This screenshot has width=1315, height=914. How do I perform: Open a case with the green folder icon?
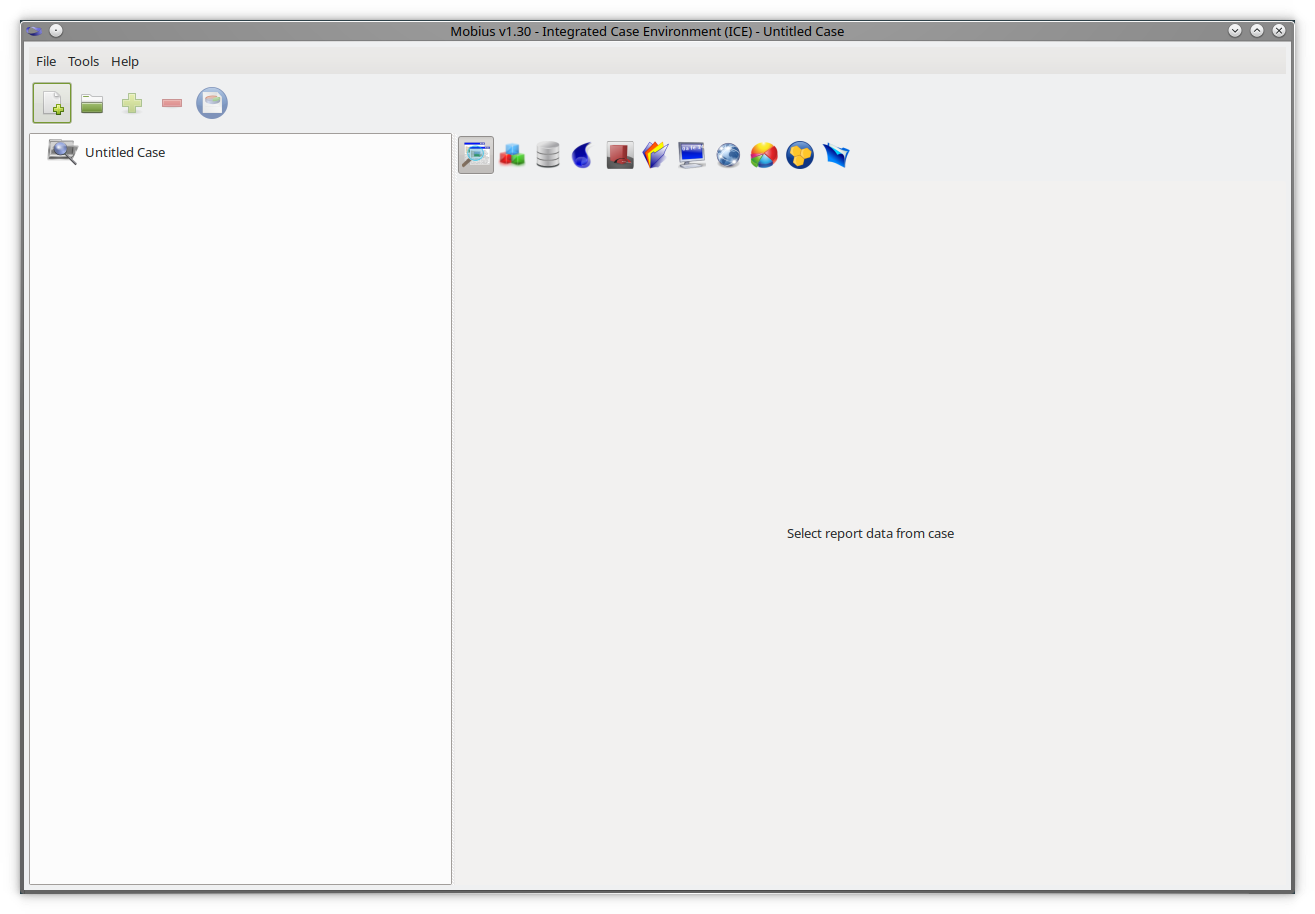pyautogui.click(x=92, y=103)
